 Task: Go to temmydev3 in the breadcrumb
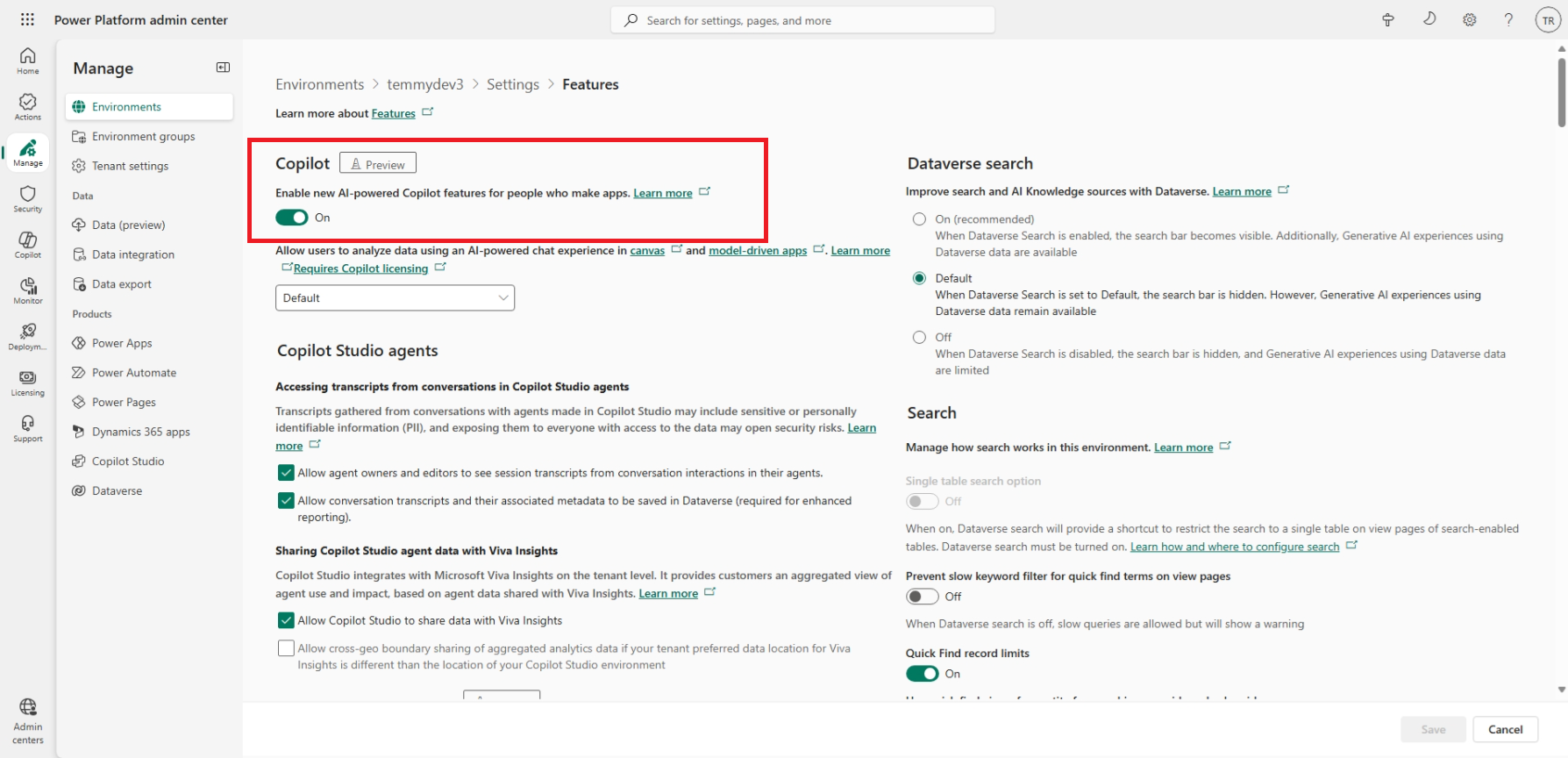(425, 84)
